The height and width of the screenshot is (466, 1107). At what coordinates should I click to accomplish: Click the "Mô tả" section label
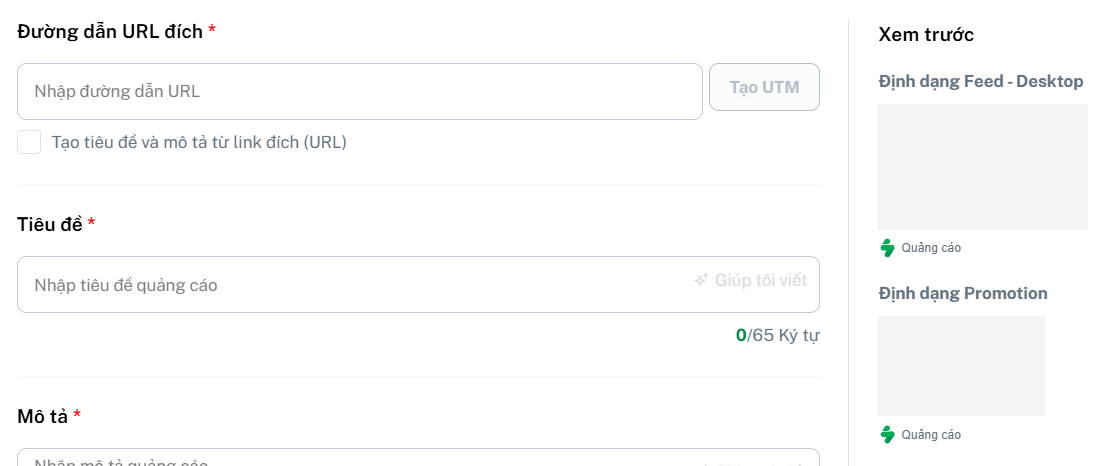pyautogui.click(x=42, y=417)
